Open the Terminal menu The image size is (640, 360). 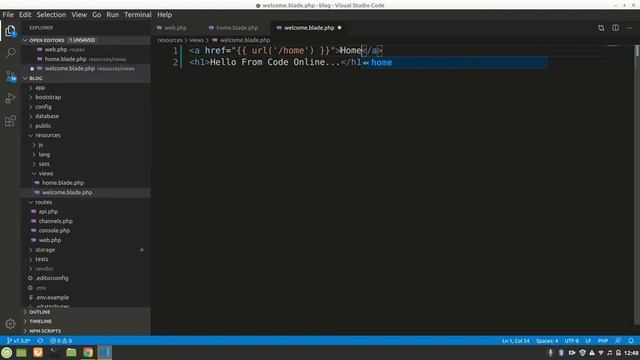click(x=138, y=15)
